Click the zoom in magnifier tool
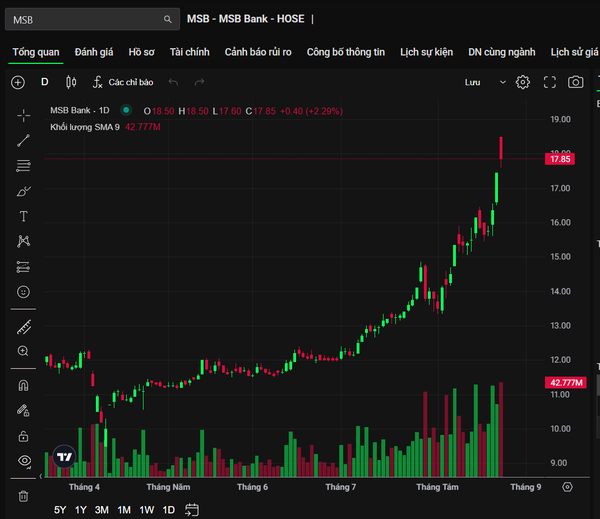Screen dimensions: 600x519 [x=23, y=351]
